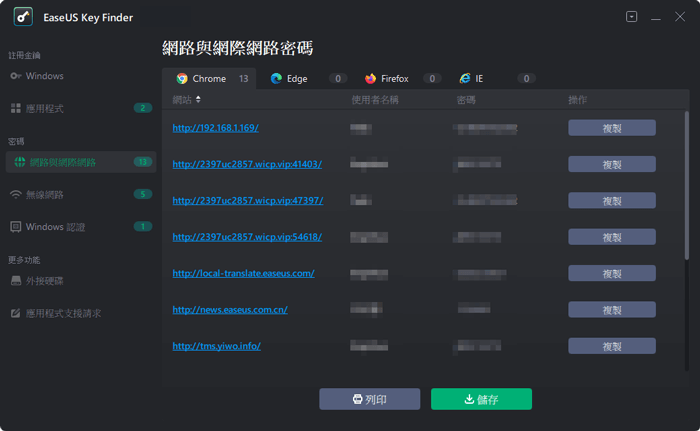Open the Windows 認證 credentials section

pos(54,226)
